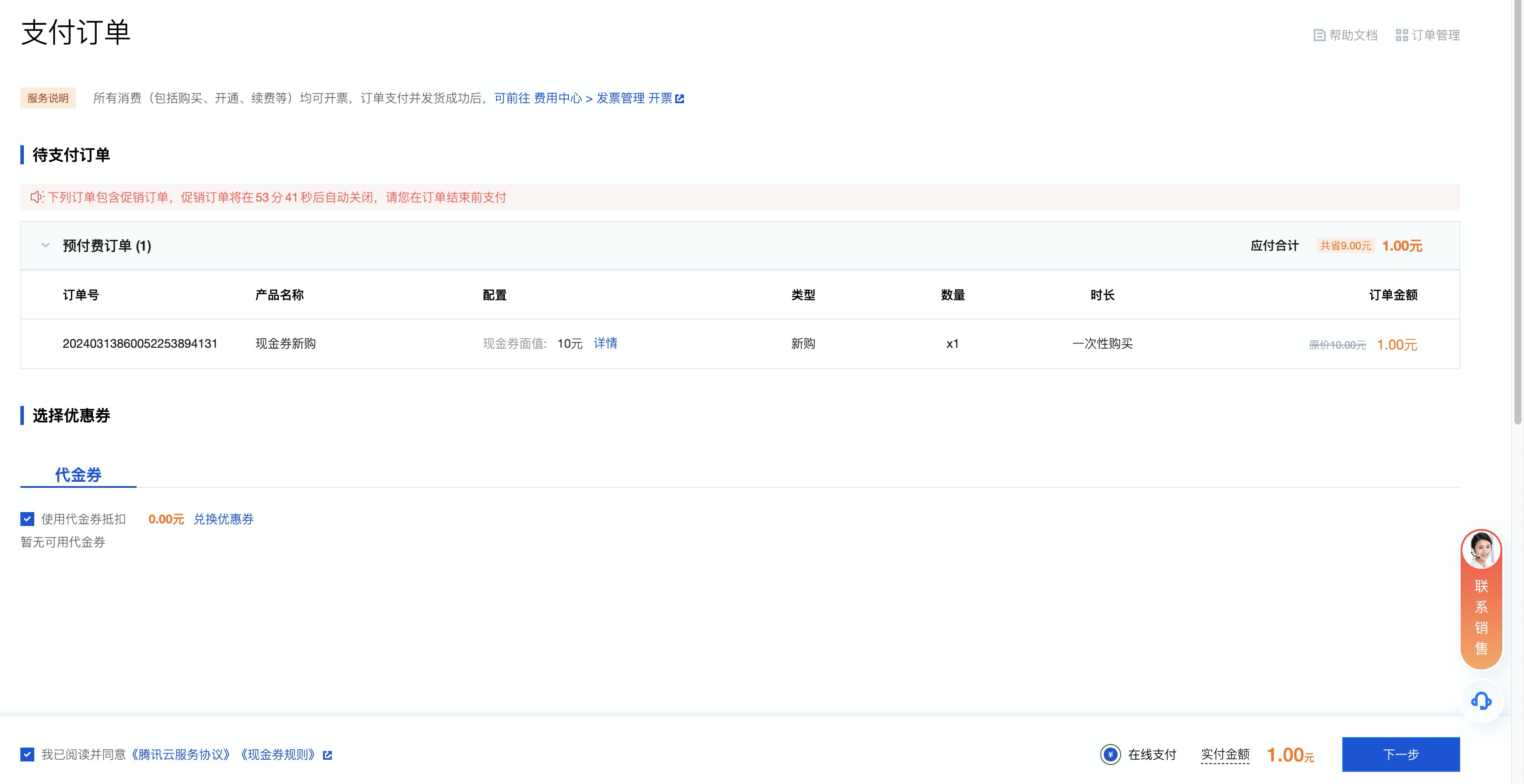This screenshot has height=784, width=1524.
Task: Open 详情 for the voucher face value
Action: point(605,343)
